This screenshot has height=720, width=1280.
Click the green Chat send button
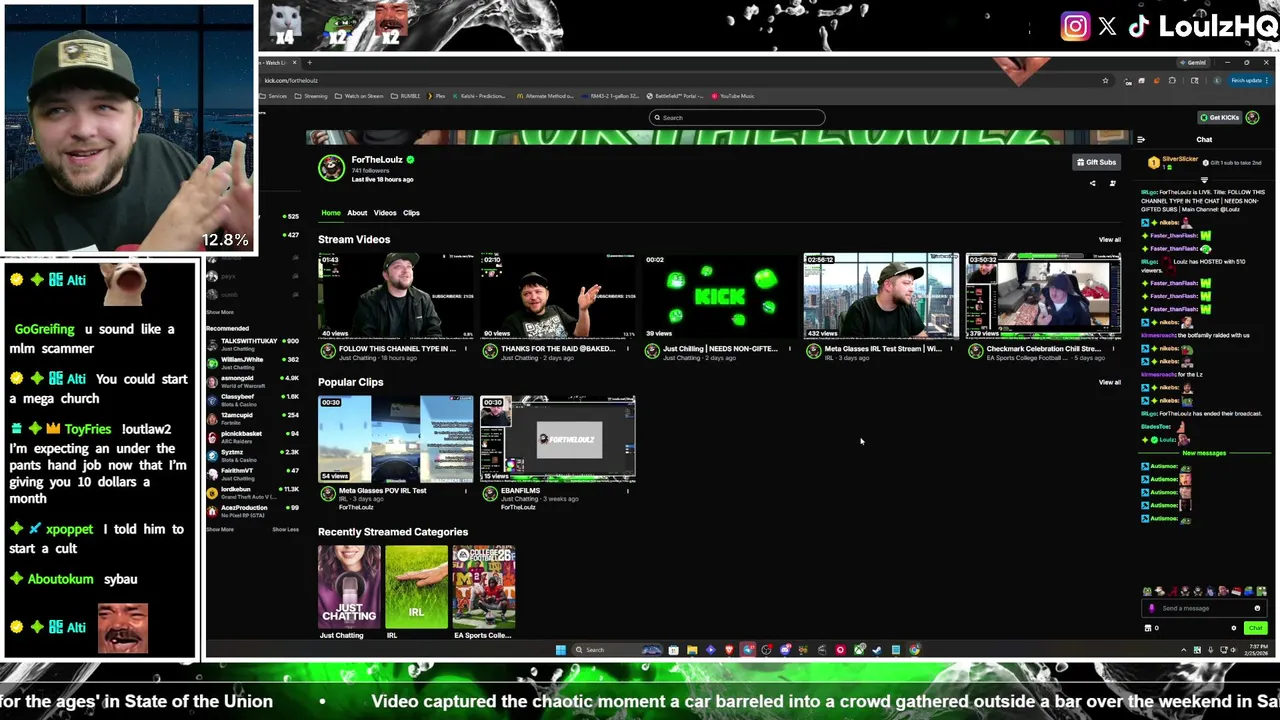[x=1256, y=628]
